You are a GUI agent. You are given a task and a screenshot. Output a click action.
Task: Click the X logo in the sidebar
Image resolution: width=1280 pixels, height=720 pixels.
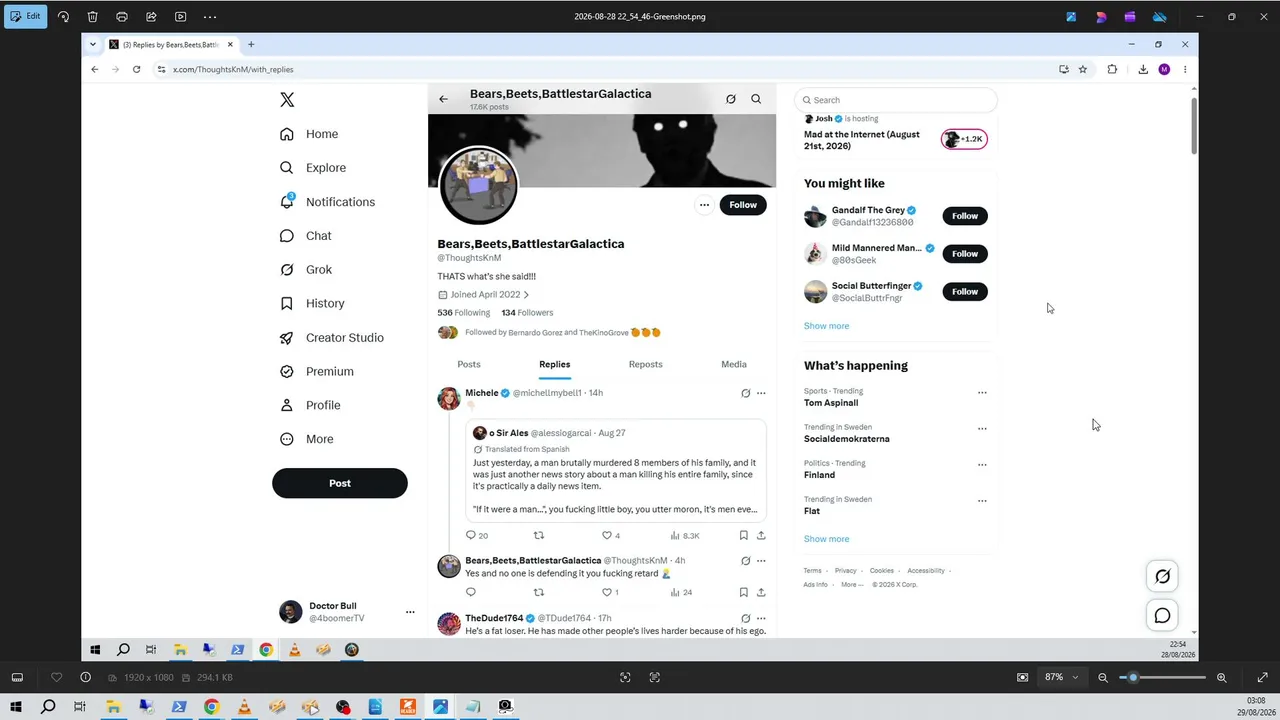[x=287, y=99]
